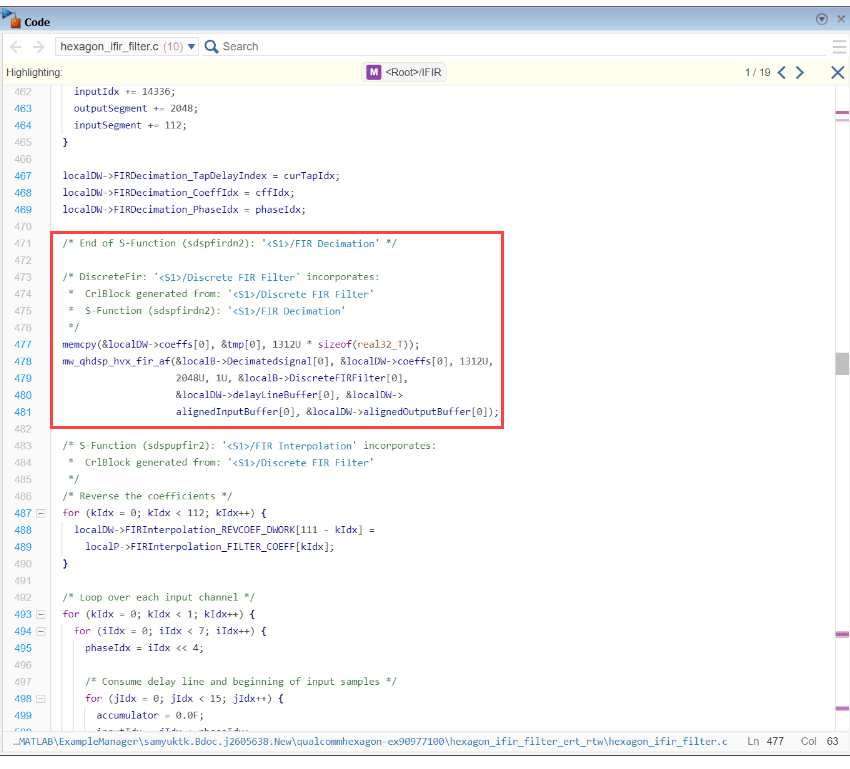This screenshot has height=769, width=850.
Task: Click the back navigation arrow
Action: pos(16,46)
